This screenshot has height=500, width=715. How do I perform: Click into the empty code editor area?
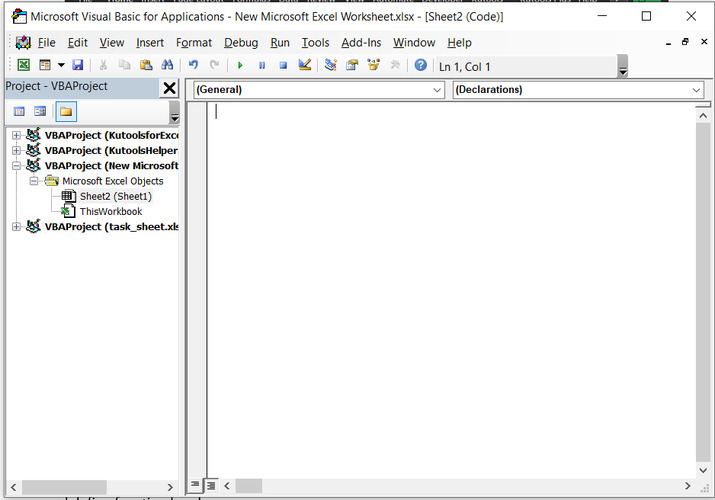point(451,289)
